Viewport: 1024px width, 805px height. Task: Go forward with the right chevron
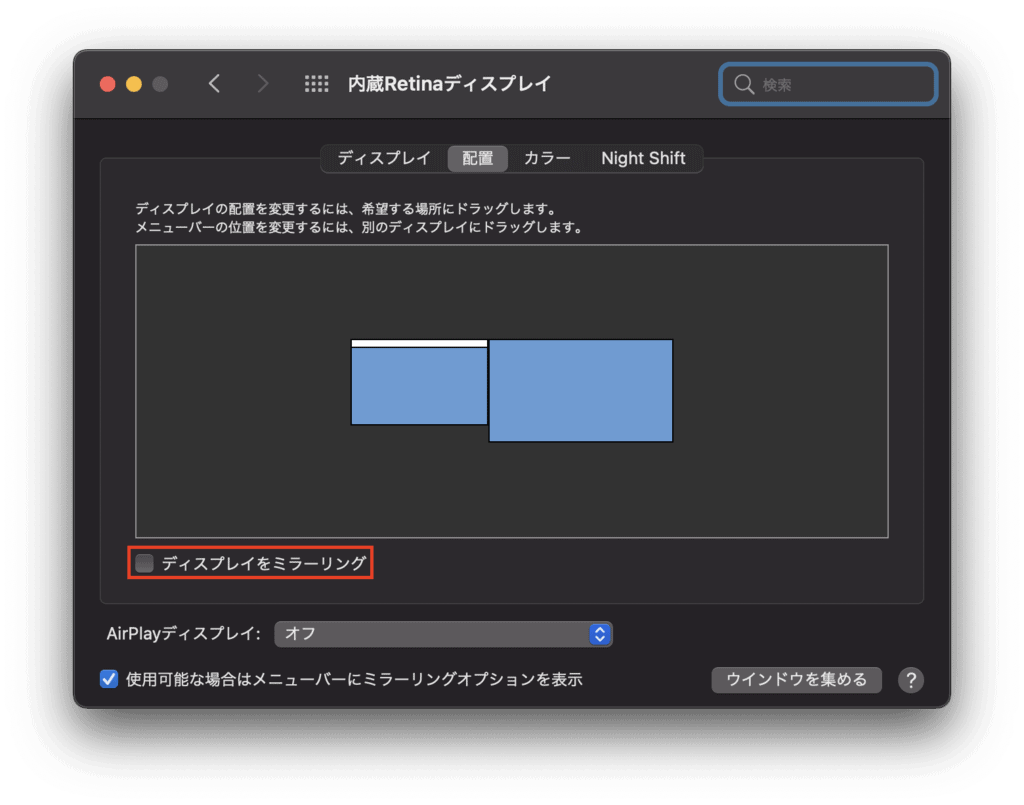263,84
